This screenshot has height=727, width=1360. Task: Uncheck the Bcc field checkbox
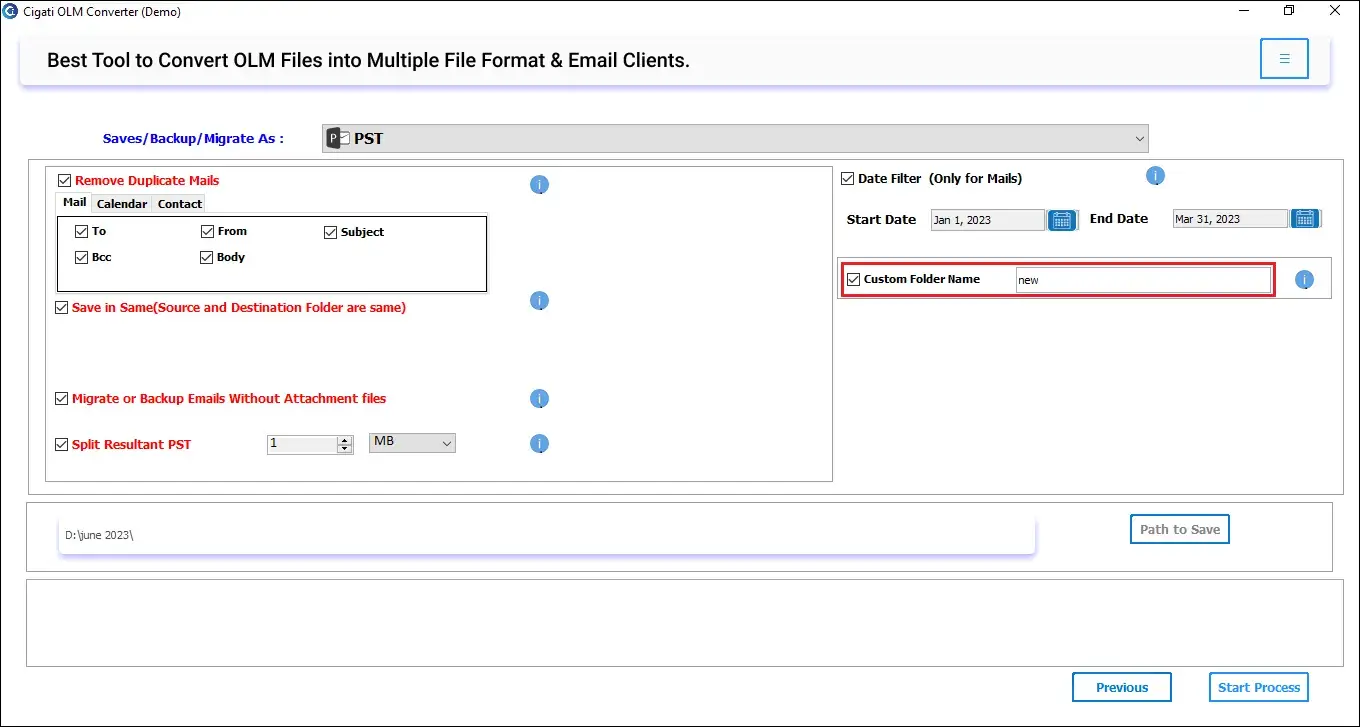(x=82, y=257)
